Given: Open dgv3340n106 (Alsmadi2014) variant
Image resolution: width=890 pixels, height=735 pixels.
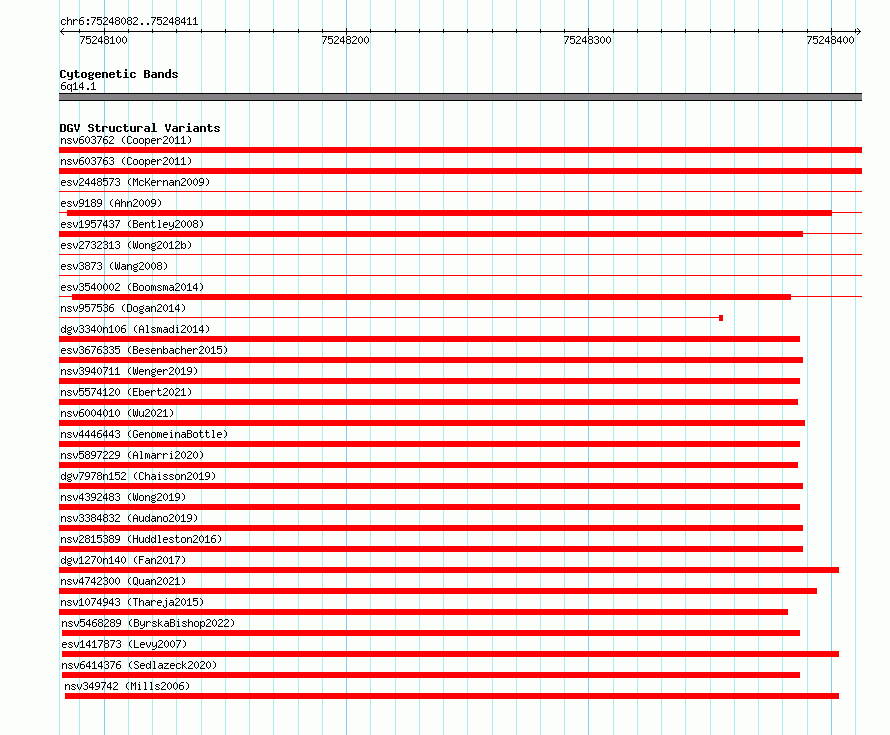Looking at the screenshot, I should [x=135, y=329].
